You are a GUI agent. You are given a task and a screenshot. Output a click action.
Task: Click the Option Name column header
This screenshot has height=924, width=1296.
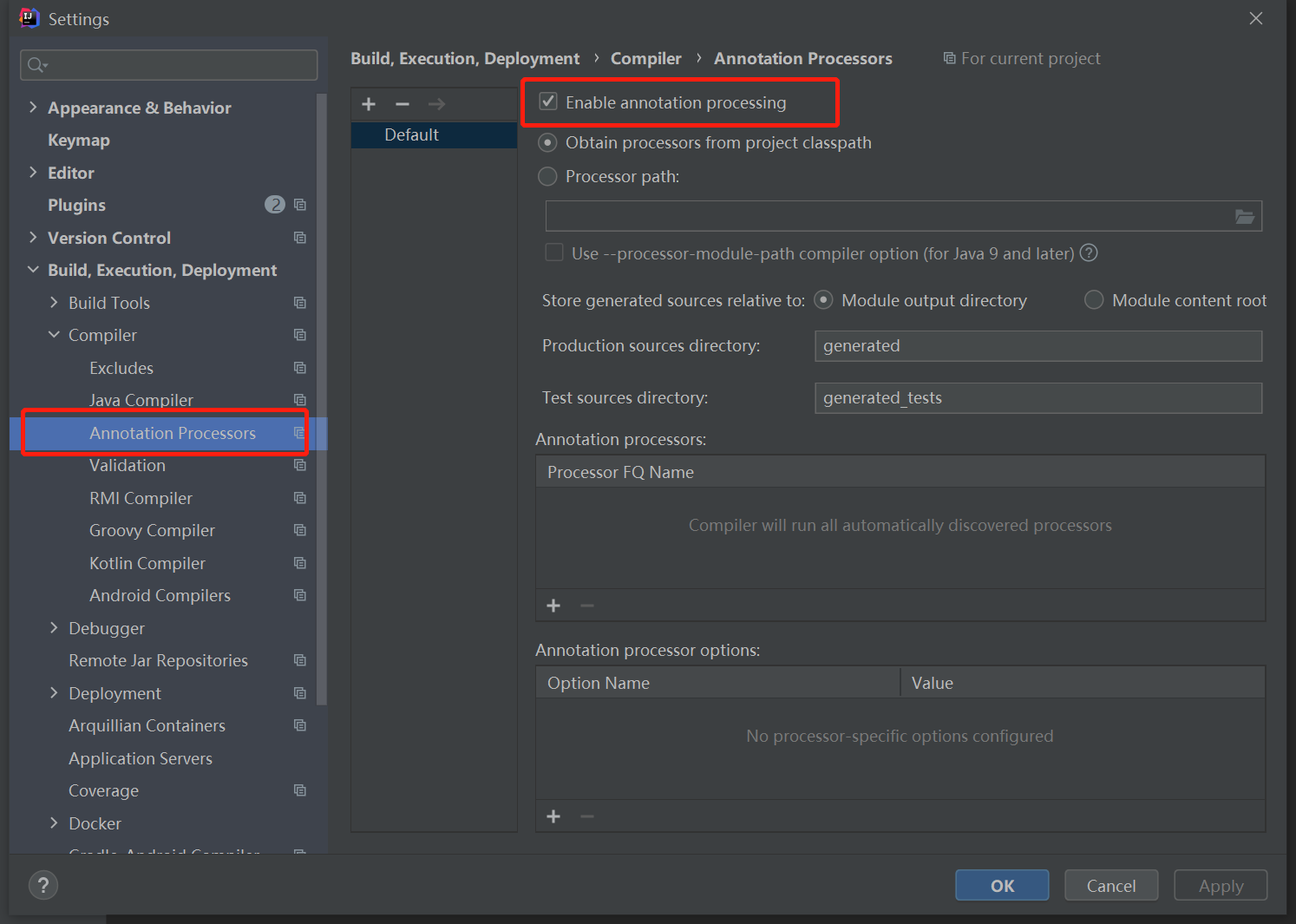click(718, 683)
